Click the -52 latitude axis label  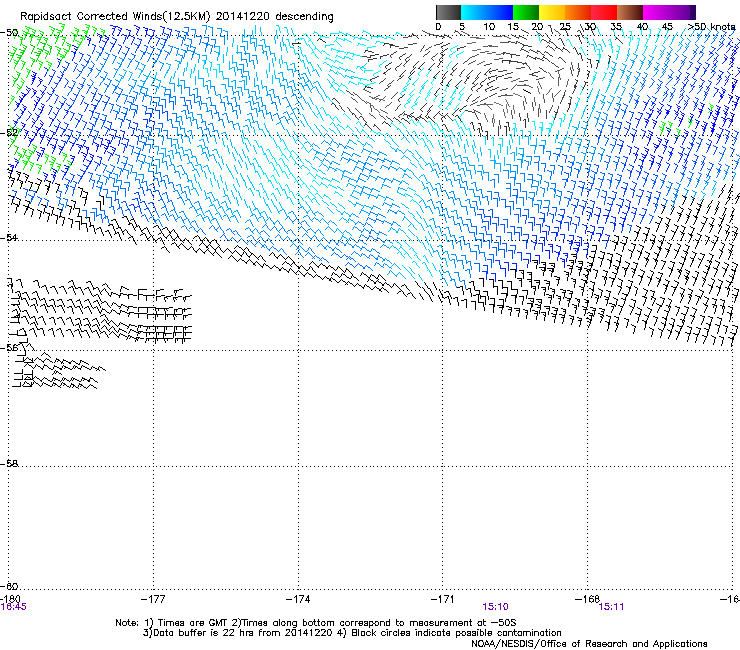pos(9,132)
